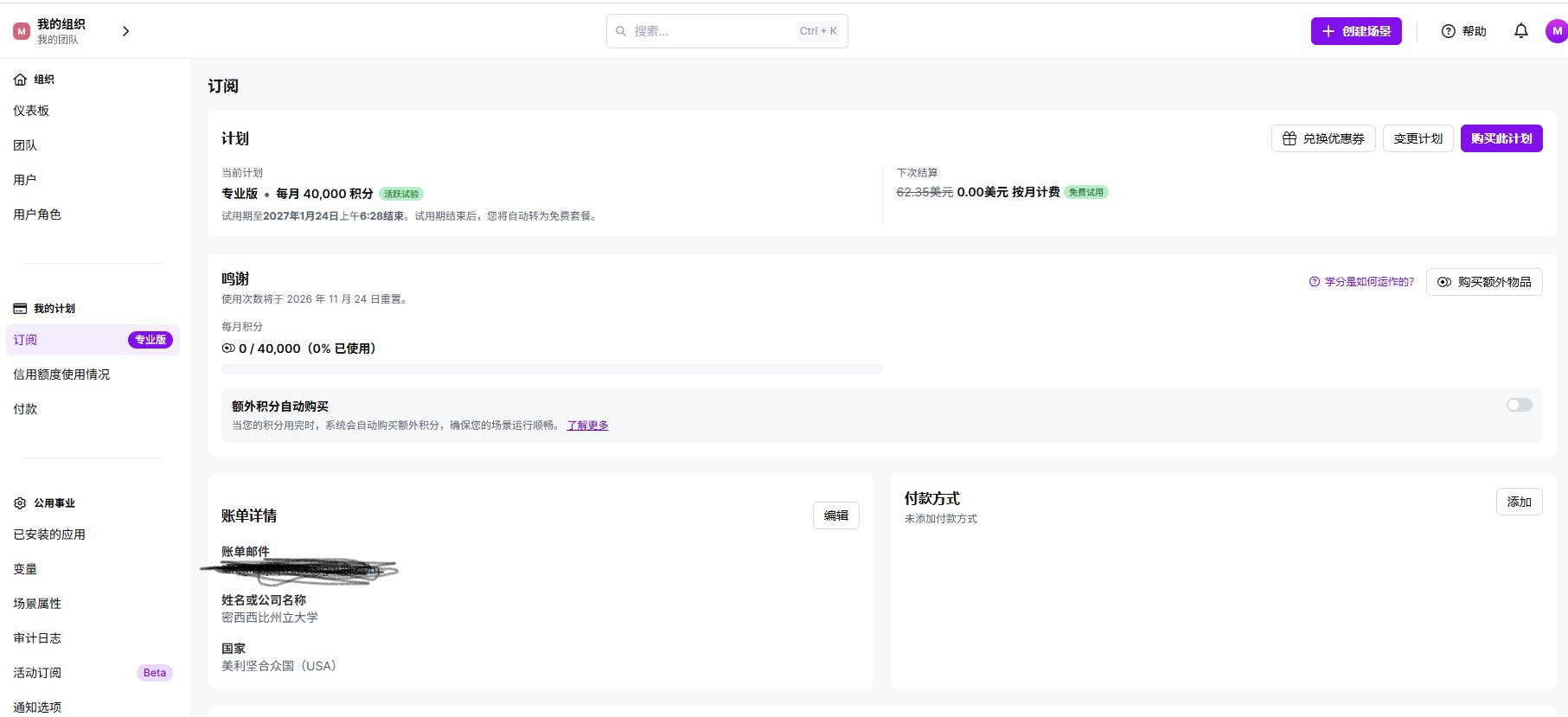
Task: Open 审计日志 sidebar page
Action: click(x=37, y=638)
